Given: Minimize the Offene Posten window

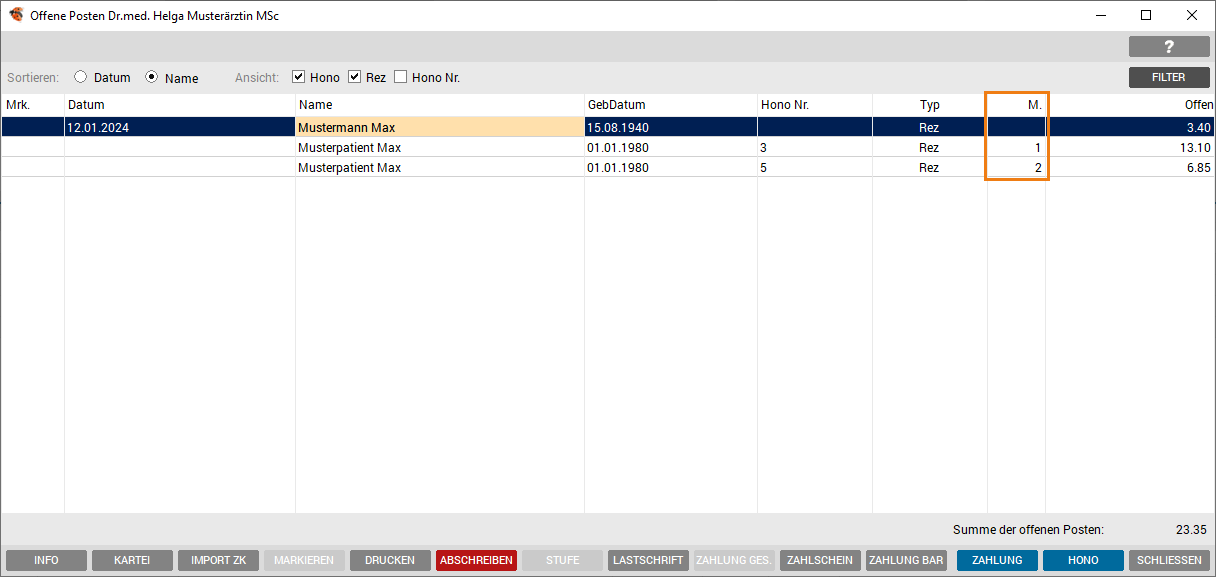Looking at the screenshot, I should tap(1101, 15).
